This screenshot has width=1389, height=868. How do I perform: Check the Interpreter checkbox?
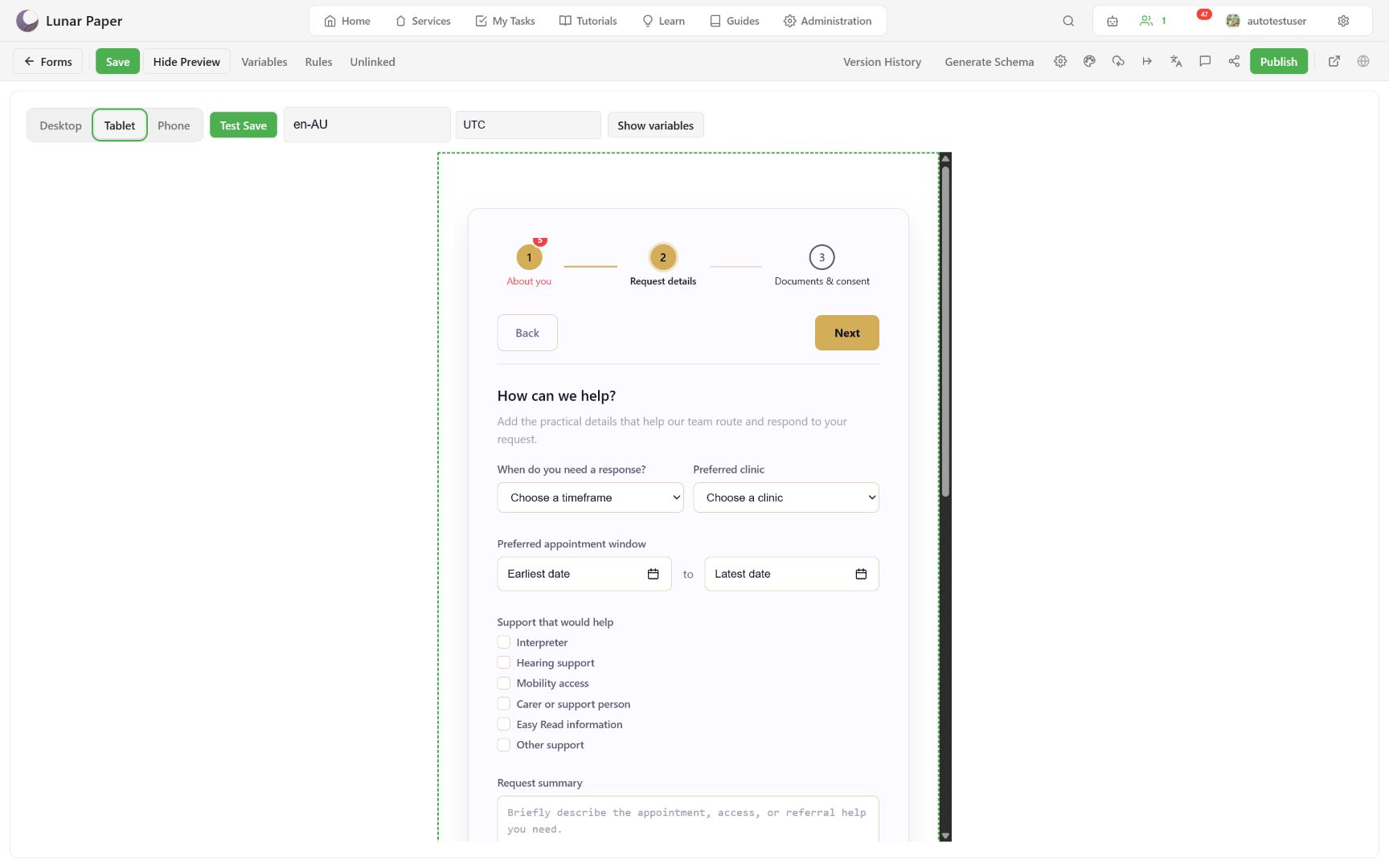[x=504, y=642]
